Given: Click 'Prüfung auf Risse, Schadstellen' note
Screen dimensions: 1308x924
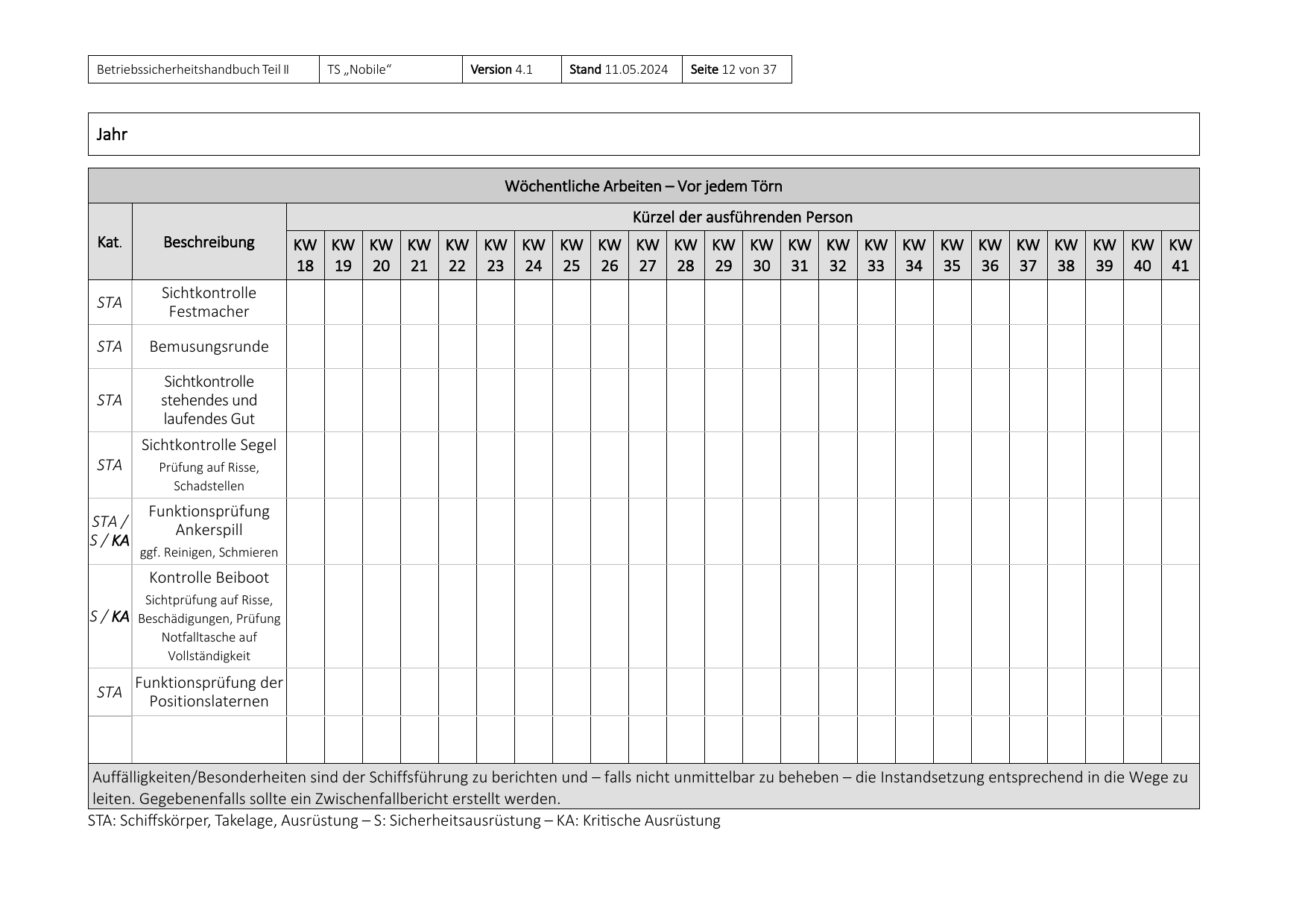Looking at the screenshot, I should (209, 477).
